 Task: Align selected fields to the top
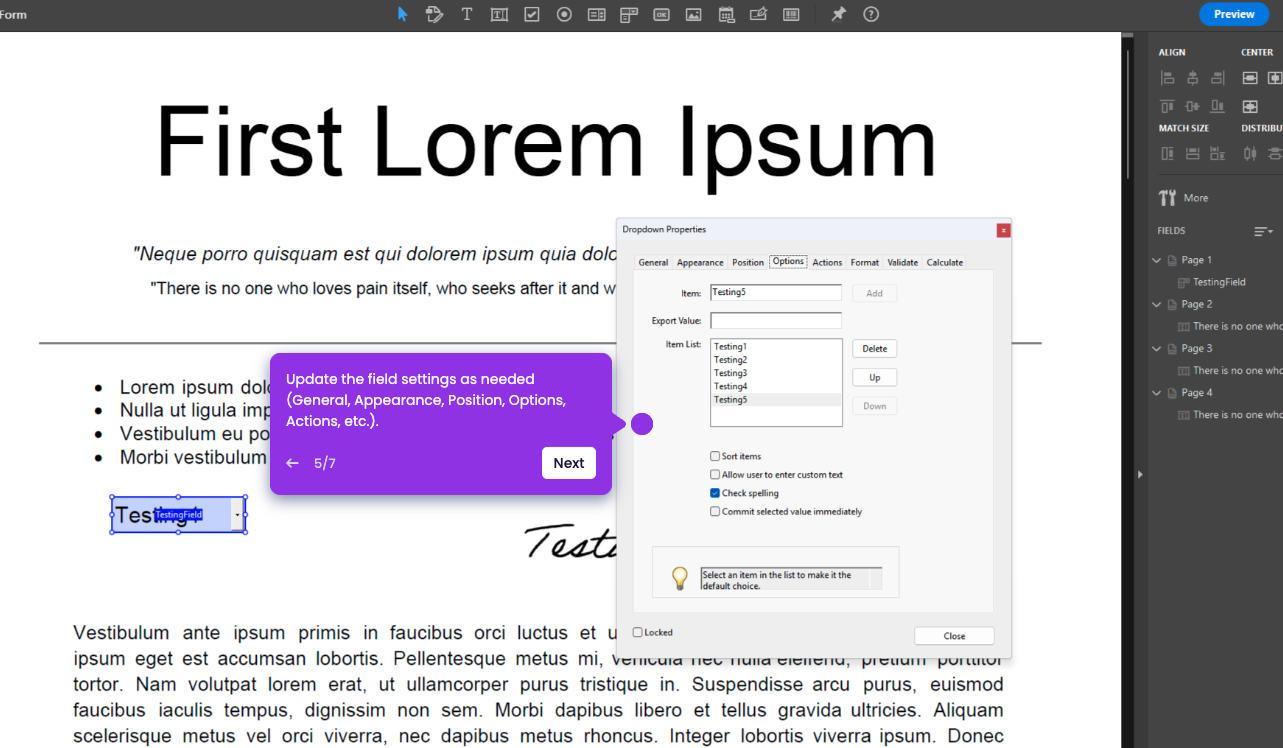click(1167, 106)
